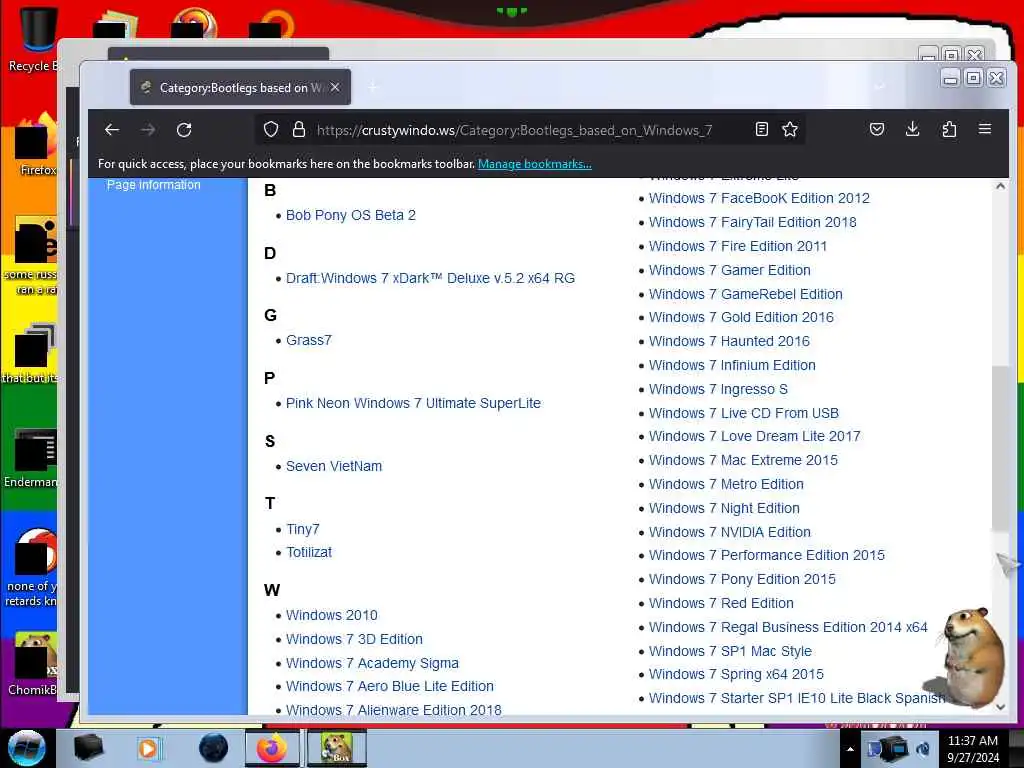Open a new tab with plus button

[x=373, y=87]
